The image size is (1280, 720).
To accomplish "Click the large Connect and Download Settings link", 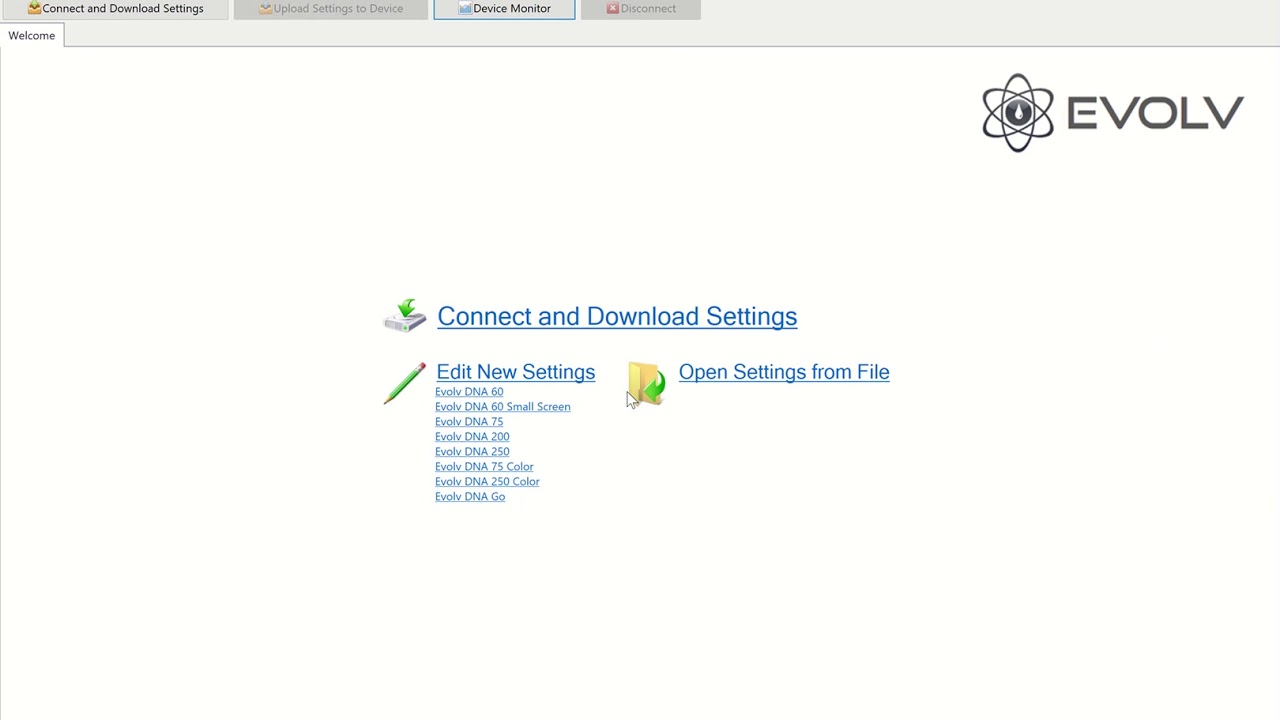I will pos(617,317).
